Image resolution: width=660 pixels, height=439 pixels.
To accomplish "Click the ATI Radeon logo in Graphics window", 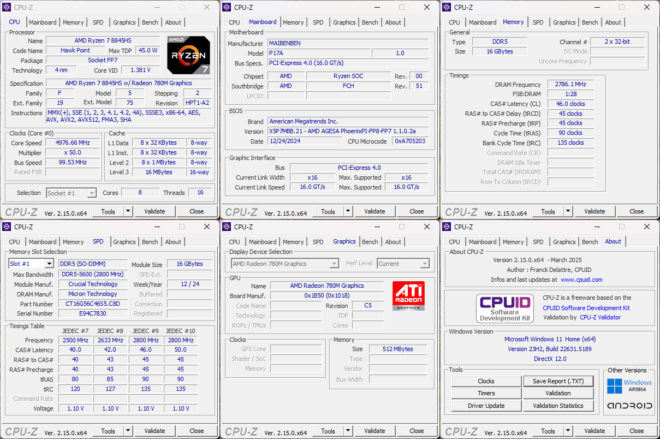I will coord(408,295).
